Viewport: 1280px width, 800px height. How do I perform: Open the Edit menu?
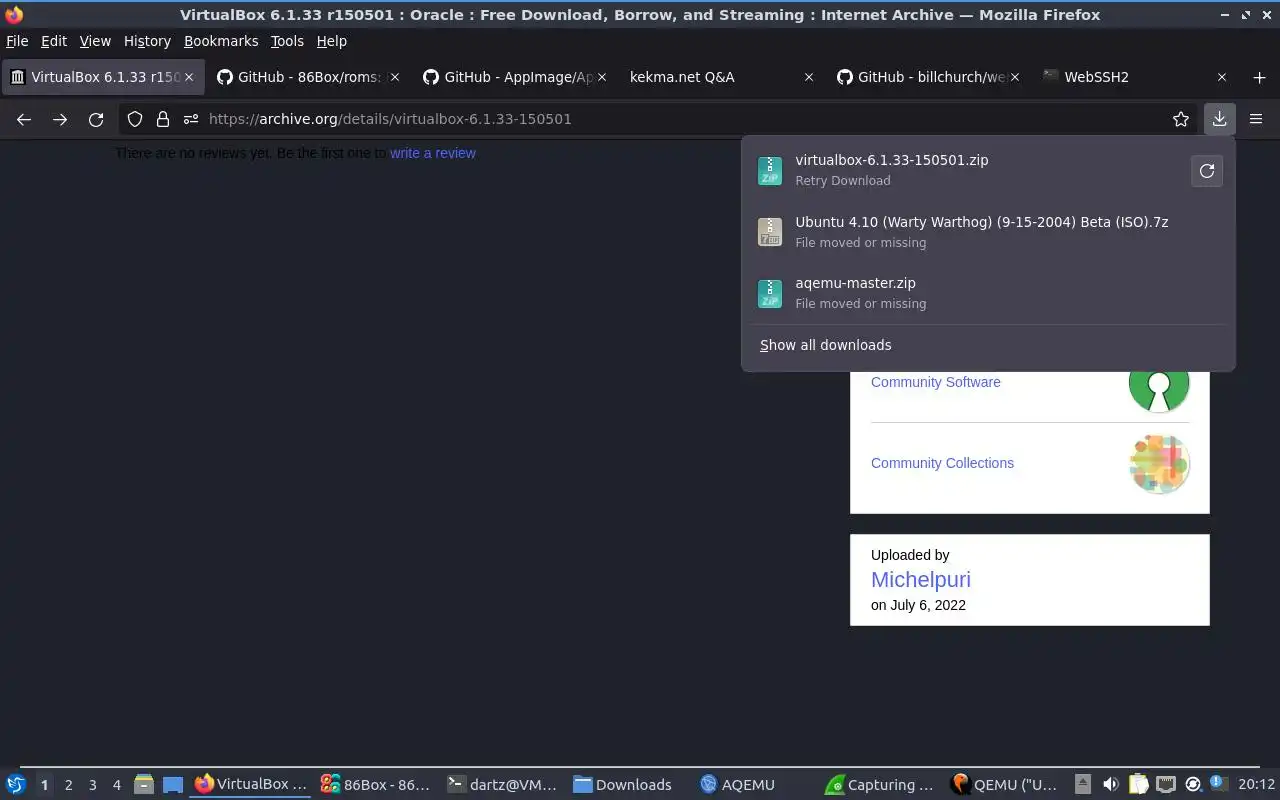click(54, 41)
